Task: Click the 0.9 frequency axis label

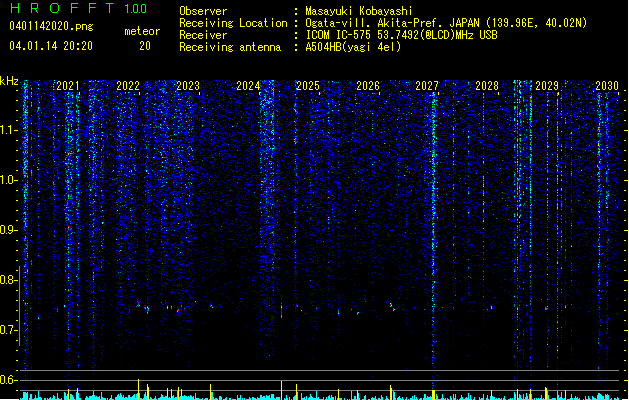Action: pos(9,230)
